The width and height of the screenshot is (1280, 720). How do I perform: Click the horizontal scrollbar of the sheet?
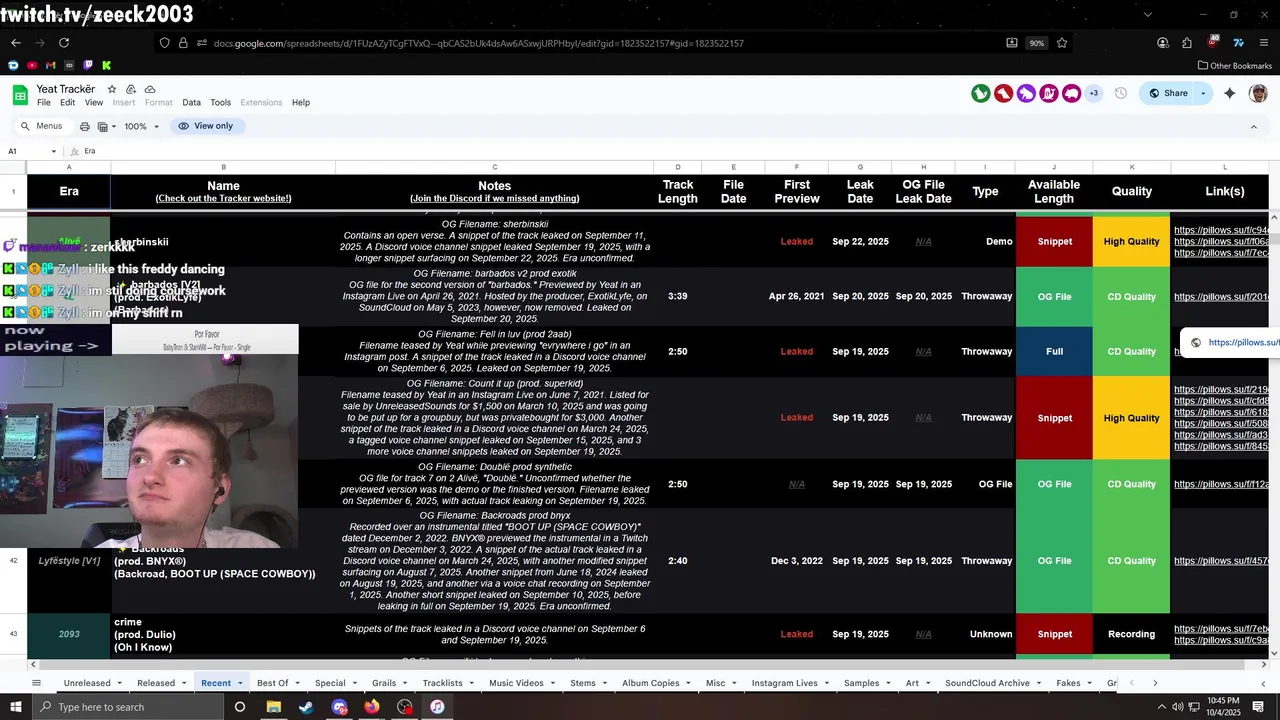click(x=640, y=665)
